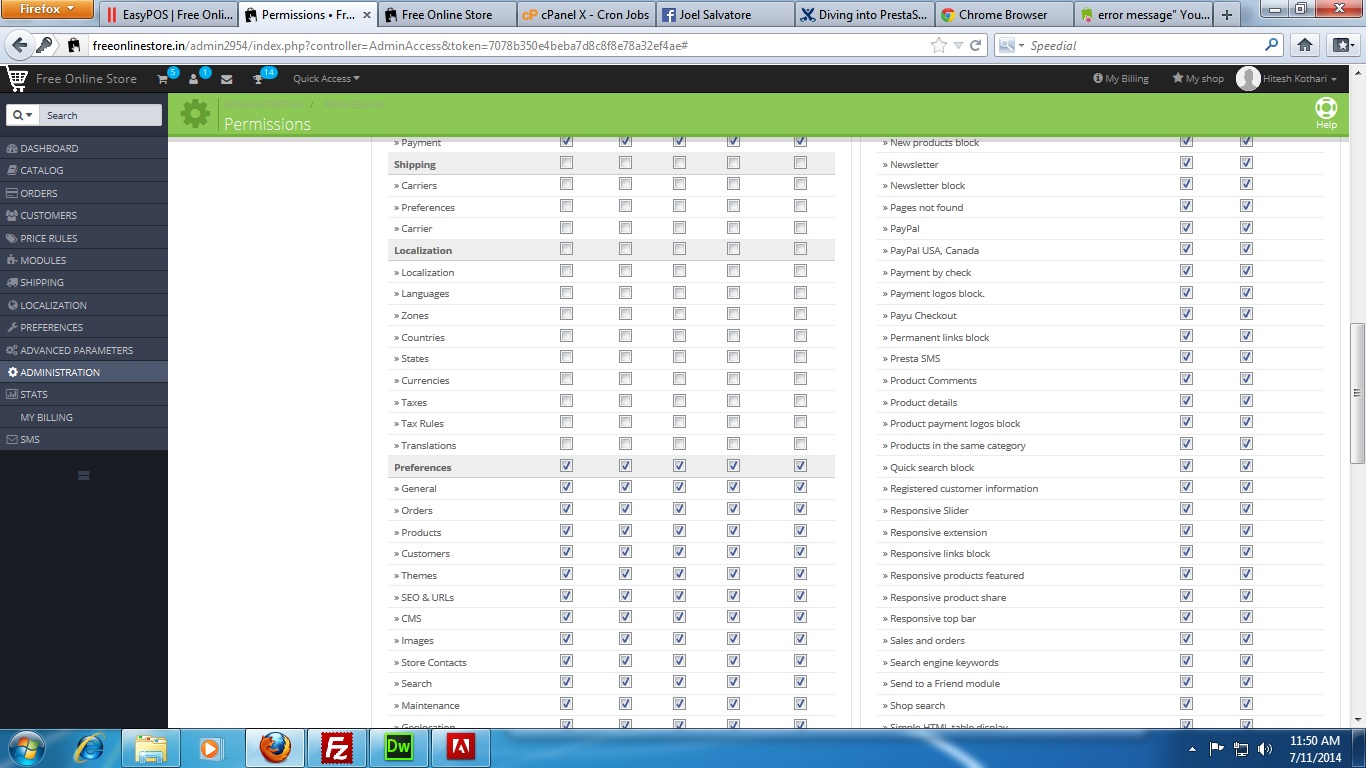Open the Windows Start menu
The width and height of the screenshot is (1366, 768).
pyautogui.click(x=28, y=747)
